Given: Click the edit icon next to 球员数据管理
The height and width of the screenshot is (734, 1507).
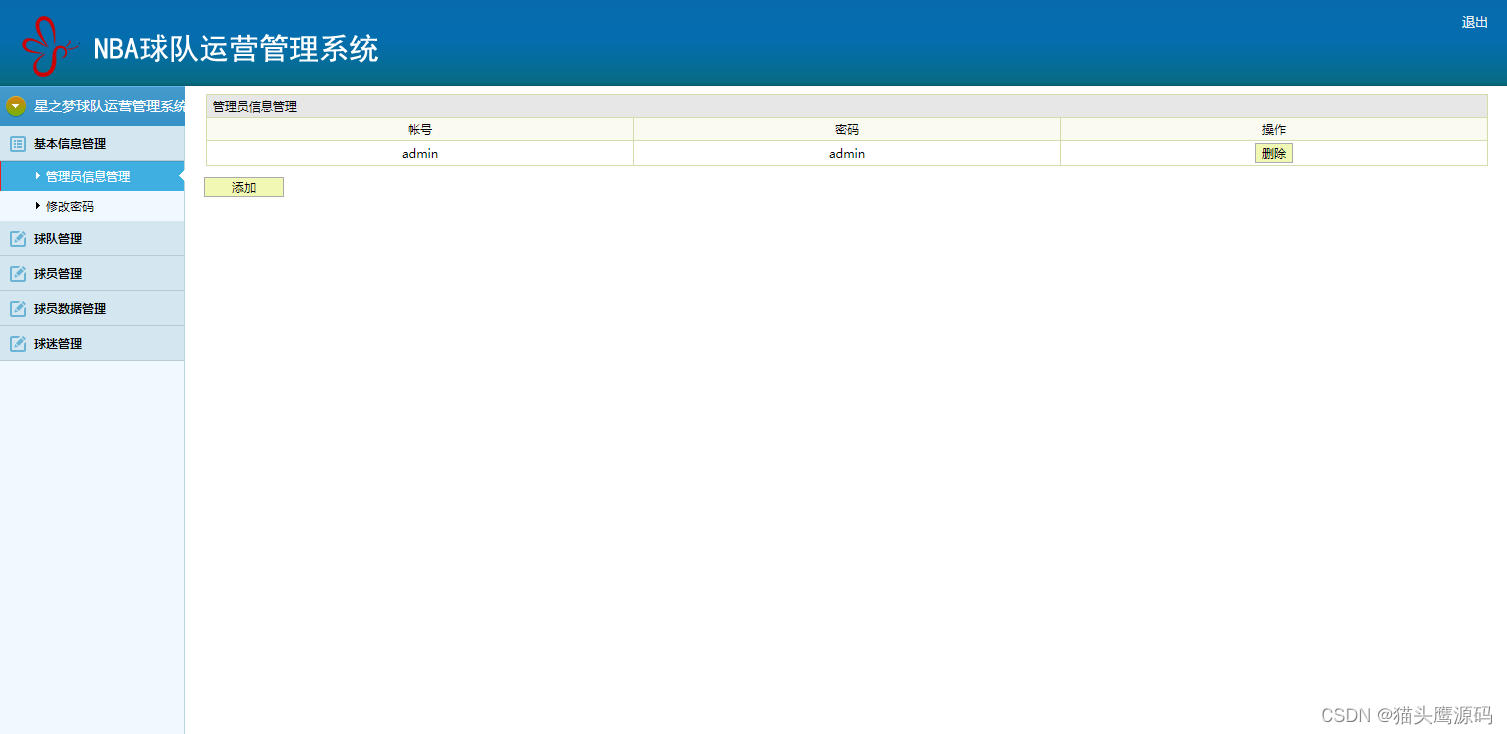Looking at the screenshot, I should [x=17, y=309].
